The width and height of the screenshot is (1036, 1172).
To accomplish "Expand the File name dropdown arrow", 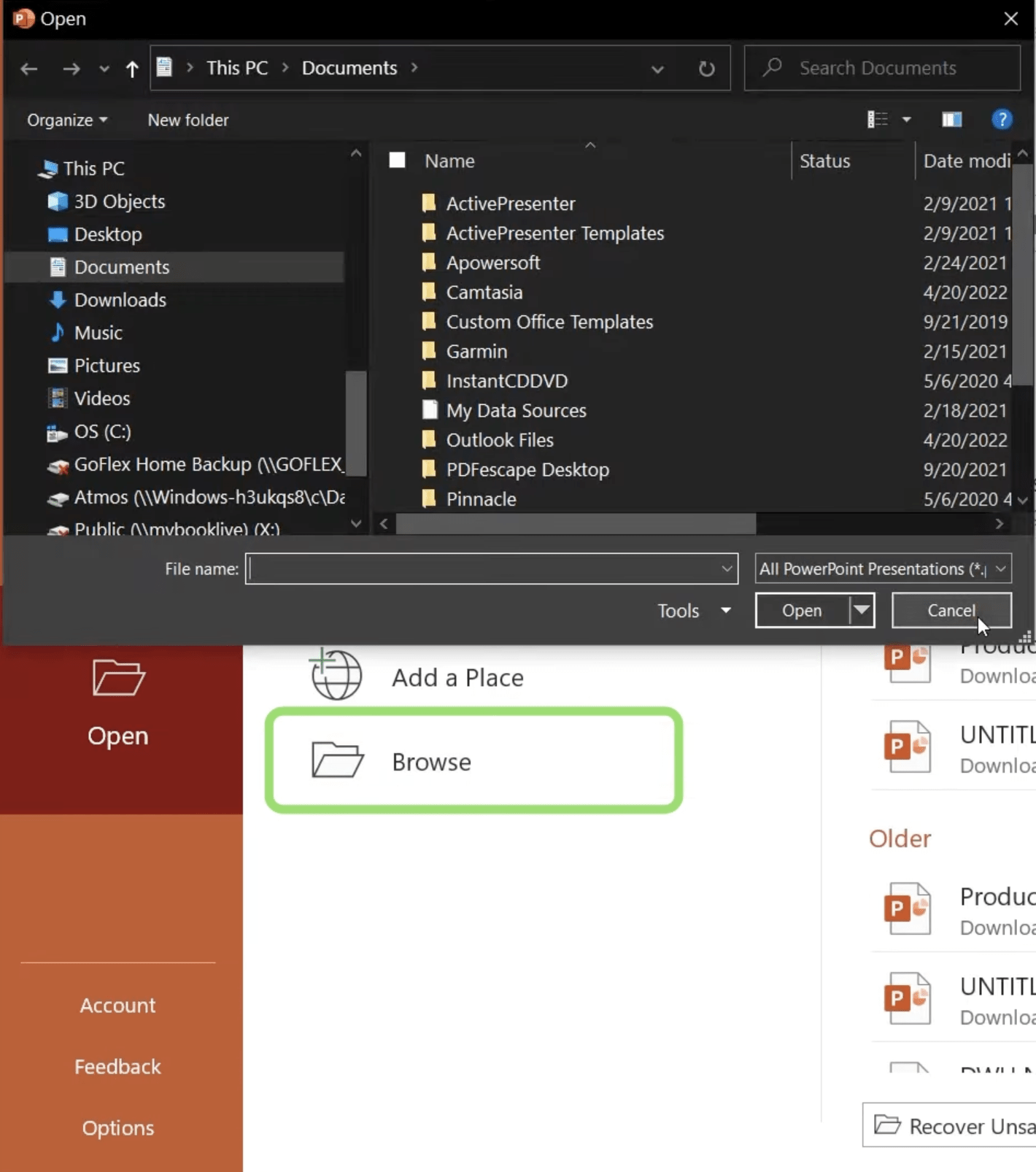I will [x=727, y=568].
